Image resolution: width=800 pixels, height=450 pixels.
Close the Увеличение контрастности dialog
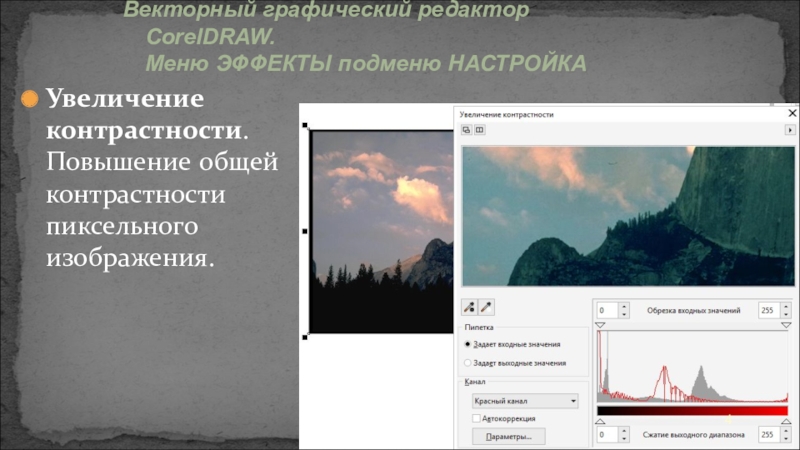coord(792,113)
